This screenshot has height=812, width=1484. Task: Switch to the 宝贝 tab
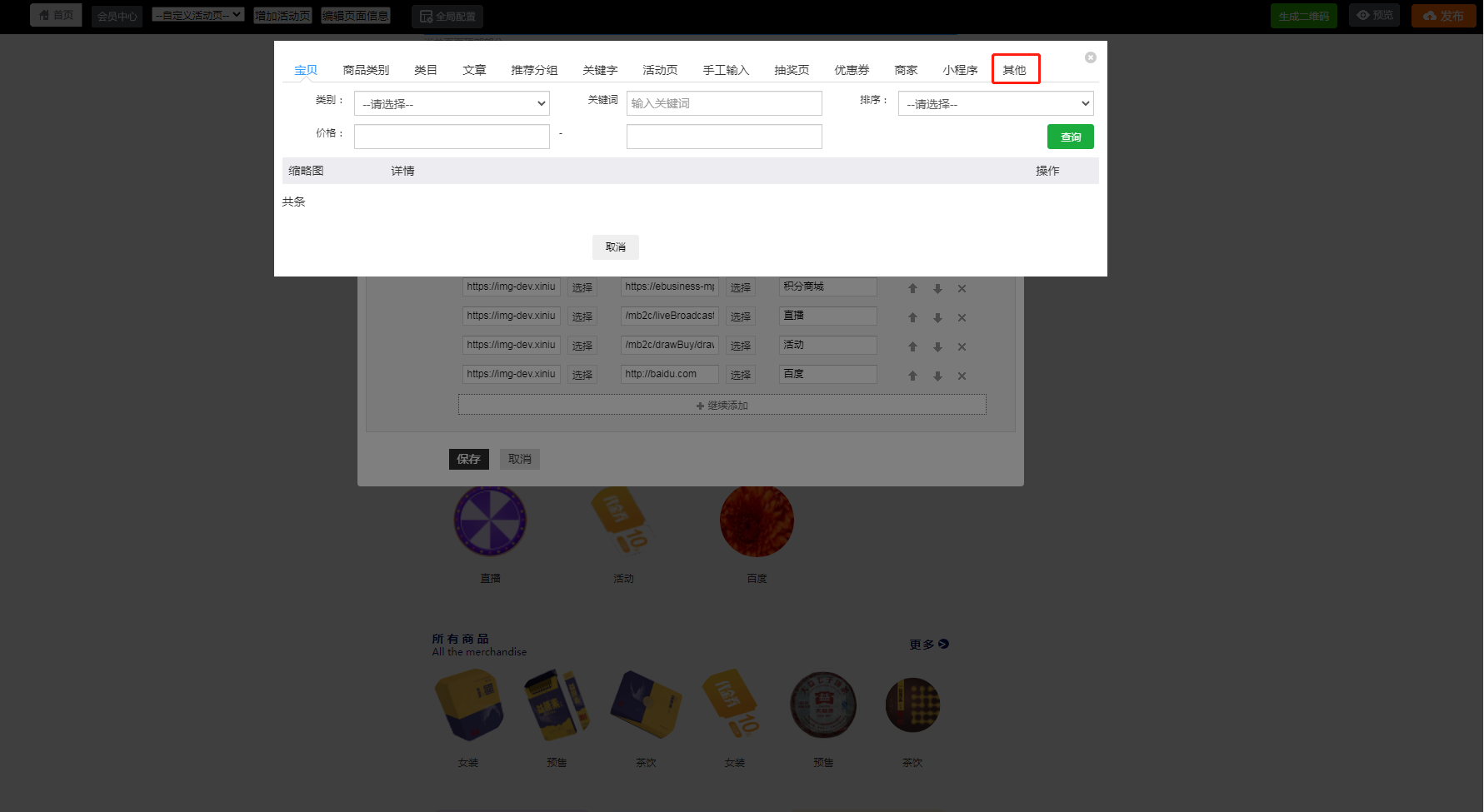tap(306, 70)
